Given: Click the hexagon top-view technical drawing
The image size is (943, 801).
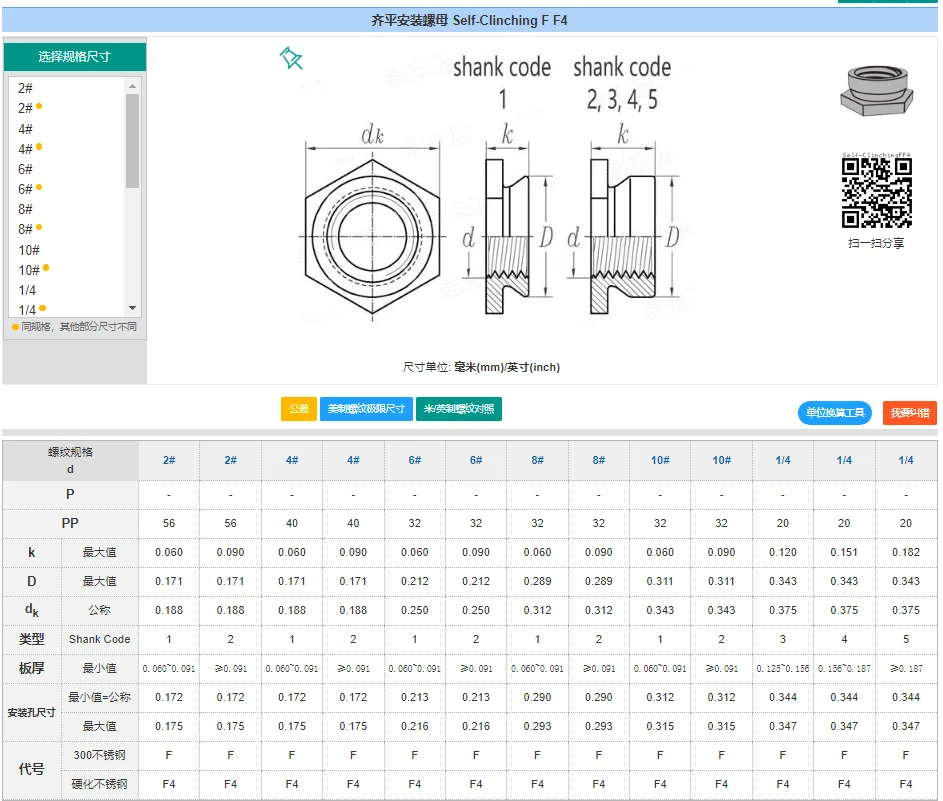Looking at the screenshot, I should [372, 236].
